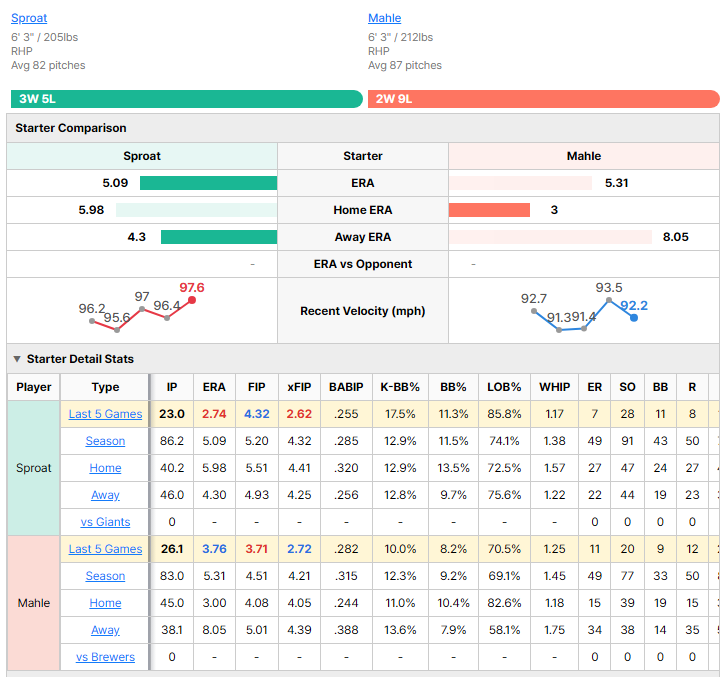Open Sproat vs Giants link
726x677 pixels.
click(x=105, y=522)
